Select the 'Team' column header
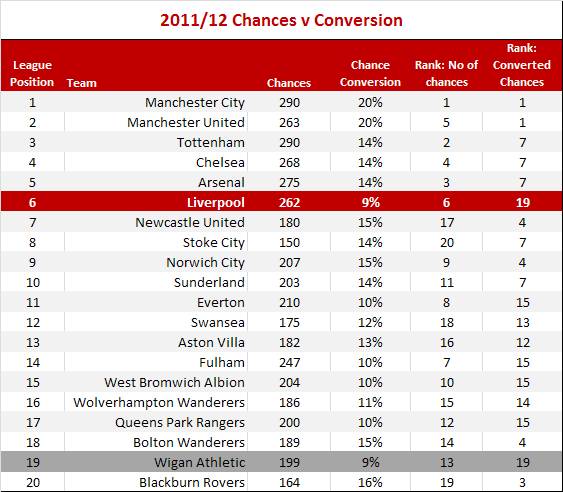The height and width of the screenshot is (492, 563). 82,83
